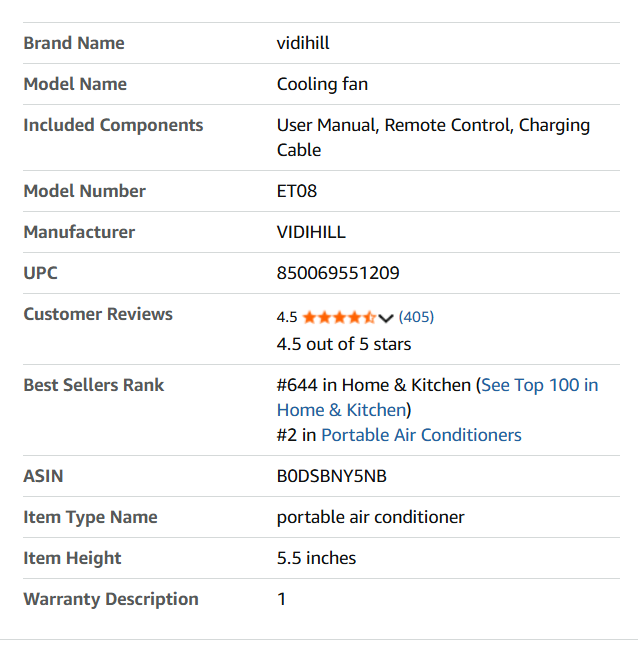This screenshot has width=638, height=657.
Task: Click the Customer Reviews row label
Action: [x=98, y=314]
